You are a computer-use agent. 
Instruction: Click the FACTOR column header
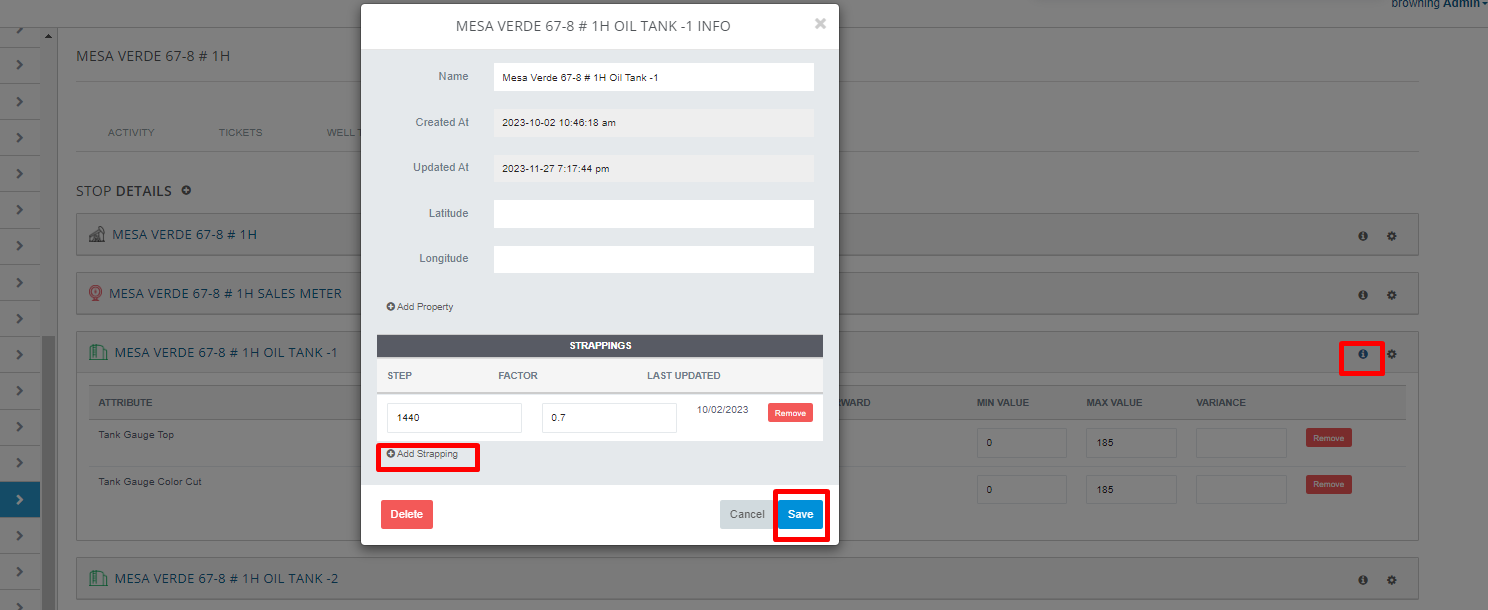[518, 376]
